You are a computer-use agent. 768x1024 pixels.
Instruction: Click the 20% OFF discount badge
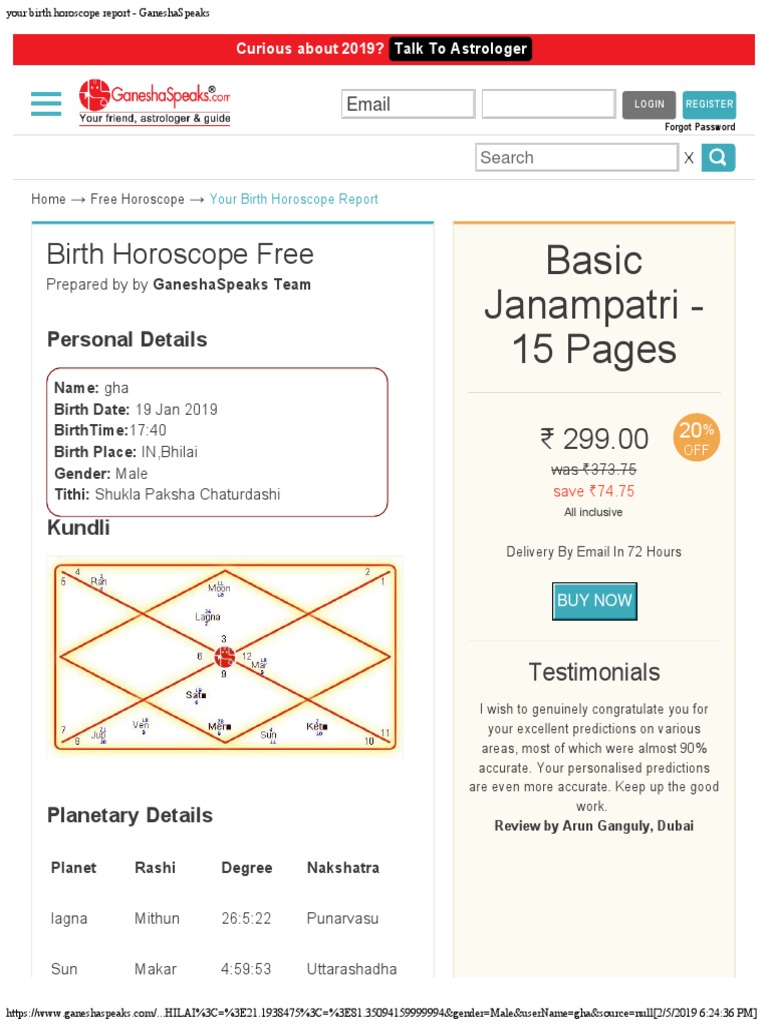coord(697,438)
